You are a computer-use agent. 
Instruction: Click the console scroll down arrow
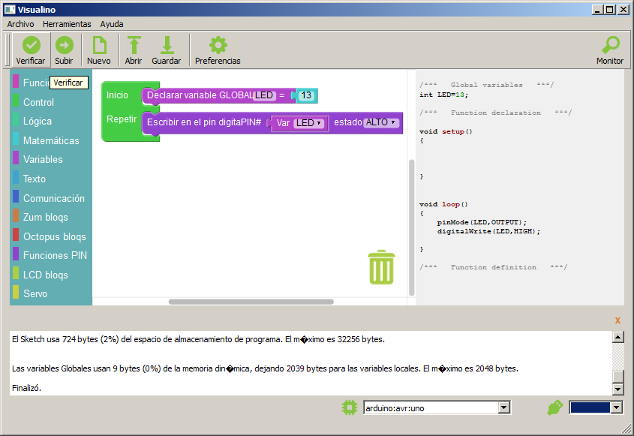(x=617, y=389)
